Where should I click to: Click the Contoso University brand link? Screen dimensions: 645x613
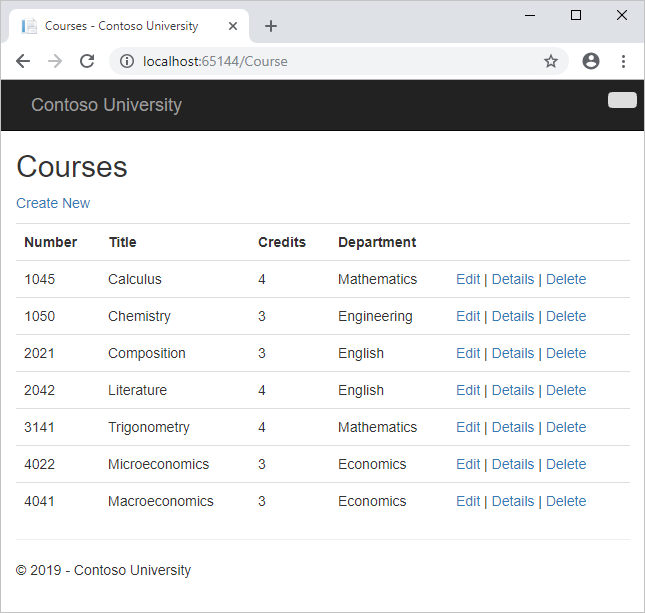point(106,105)
